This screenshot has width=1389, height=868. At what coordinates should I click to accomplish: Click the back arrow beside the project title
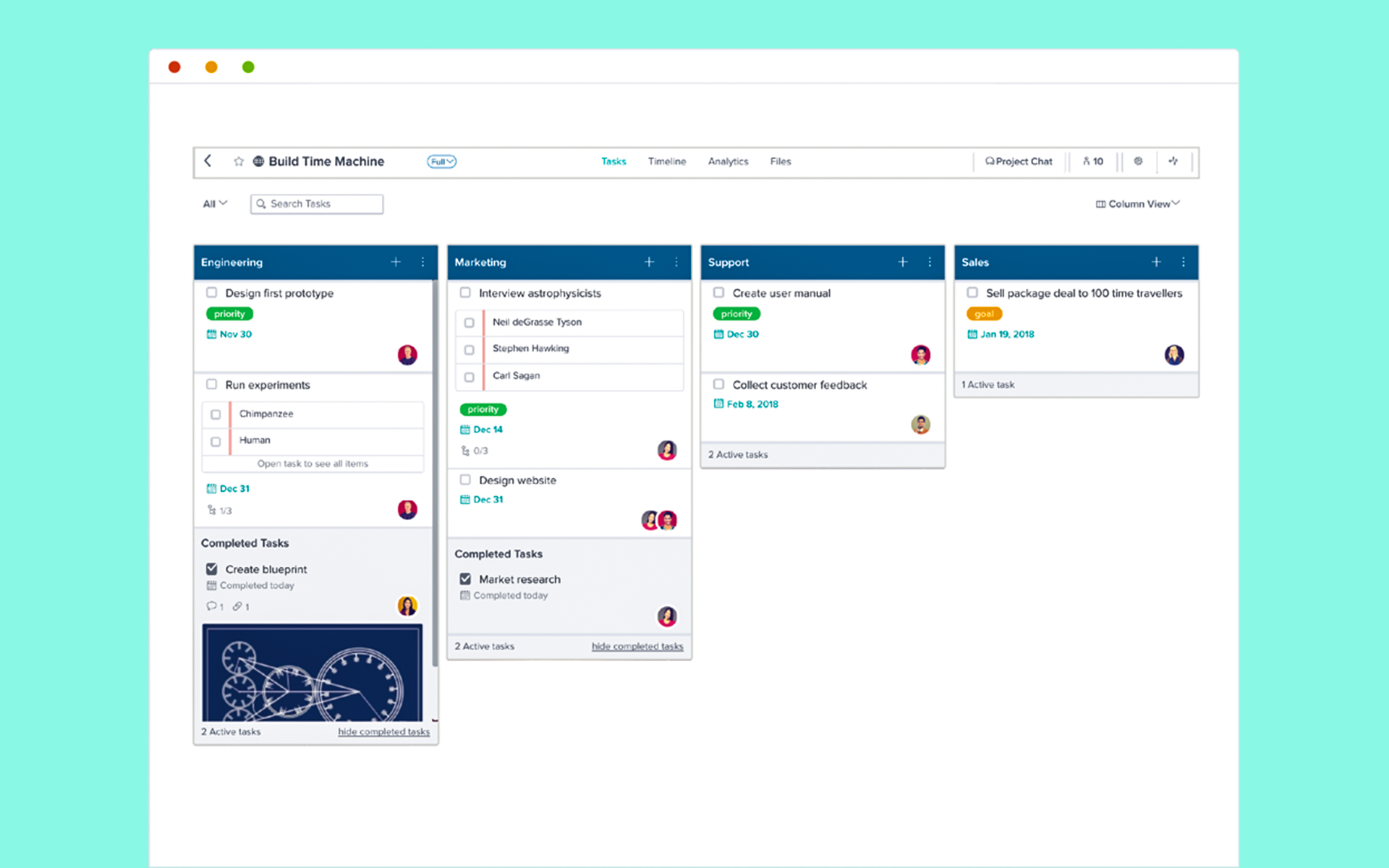point(208,161)
